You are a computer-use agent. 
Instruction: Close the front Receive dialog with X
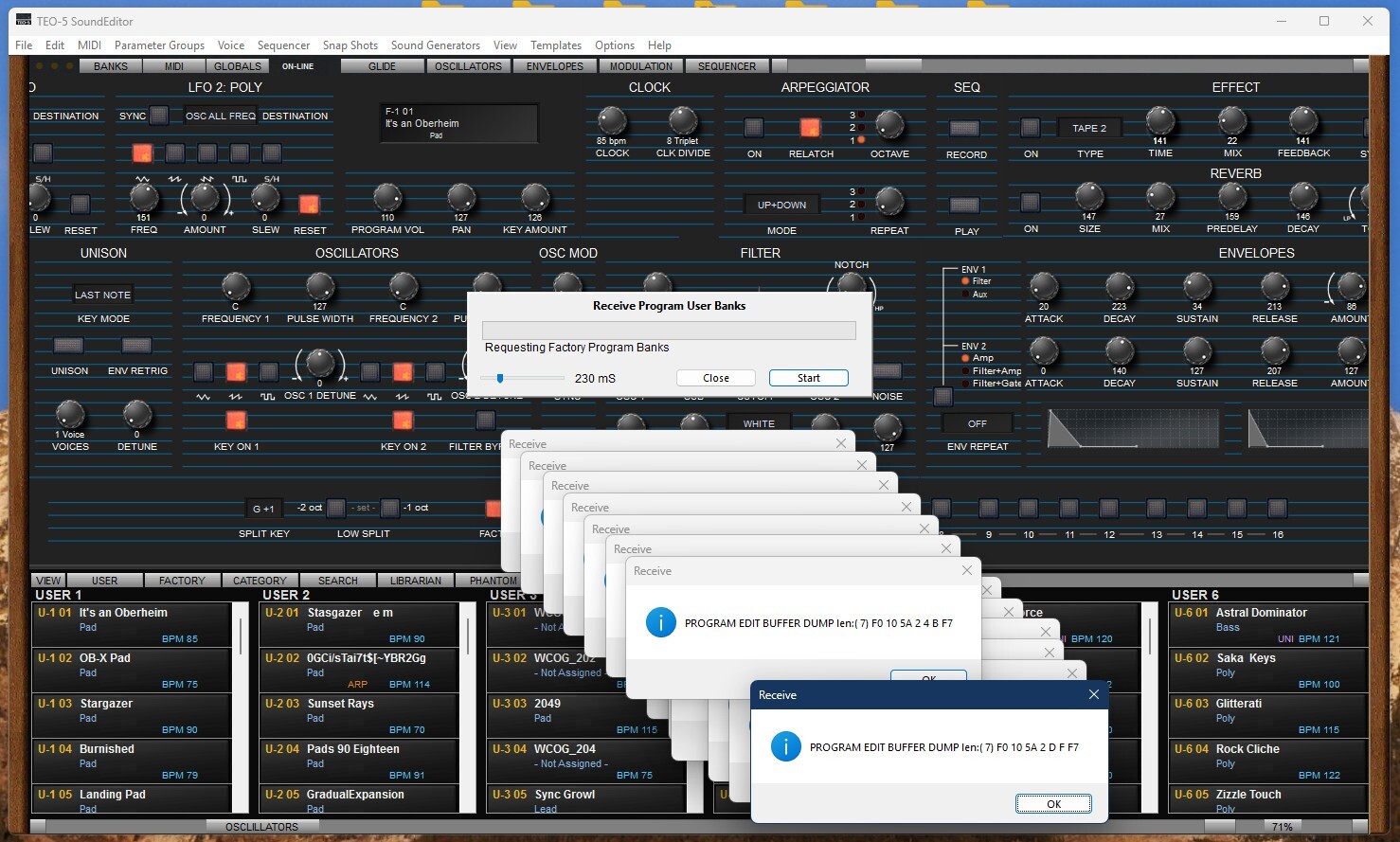click(1094, 694)
